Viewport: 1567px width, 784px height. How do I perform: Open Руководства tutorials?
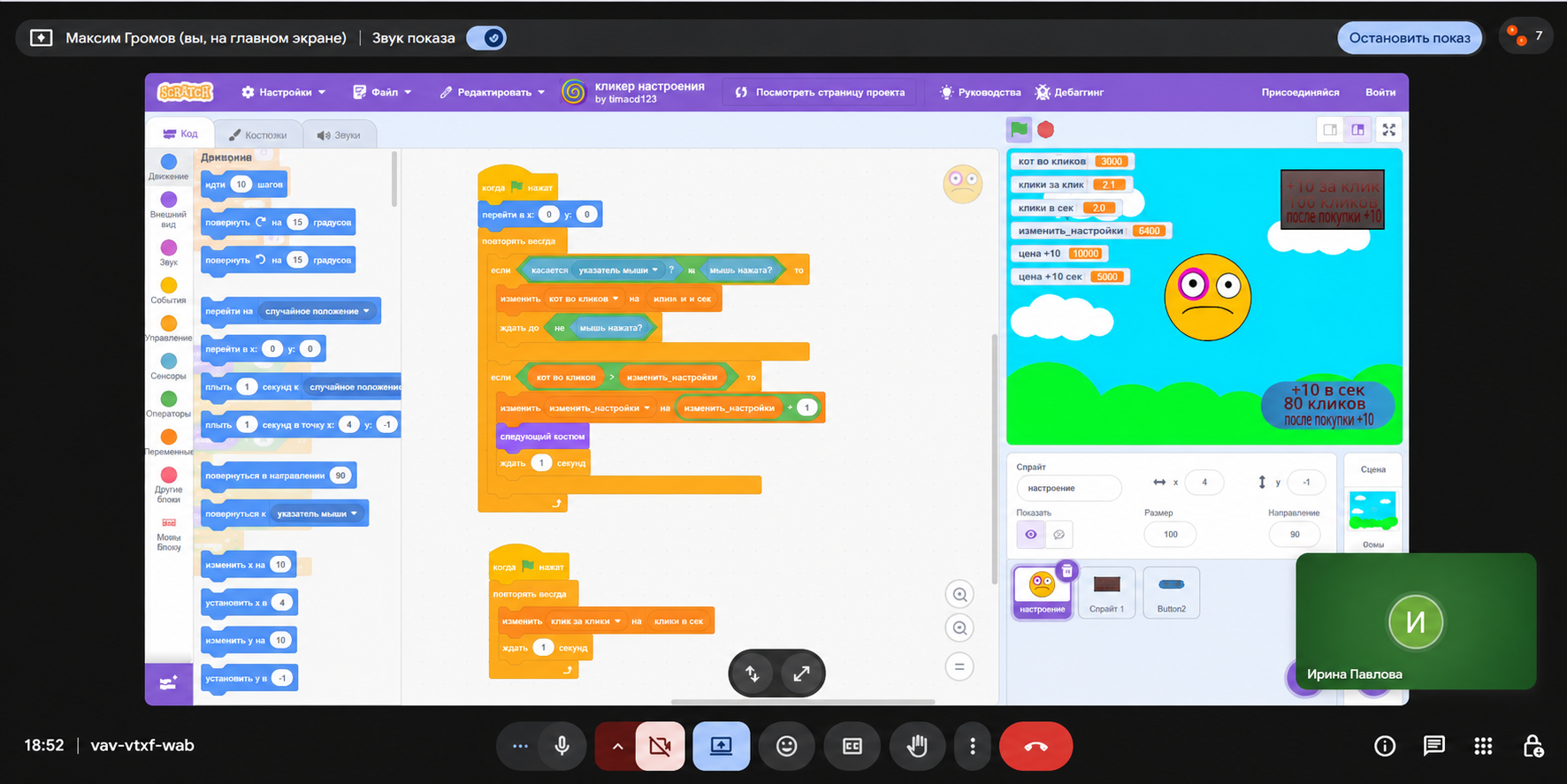(980, 92)
